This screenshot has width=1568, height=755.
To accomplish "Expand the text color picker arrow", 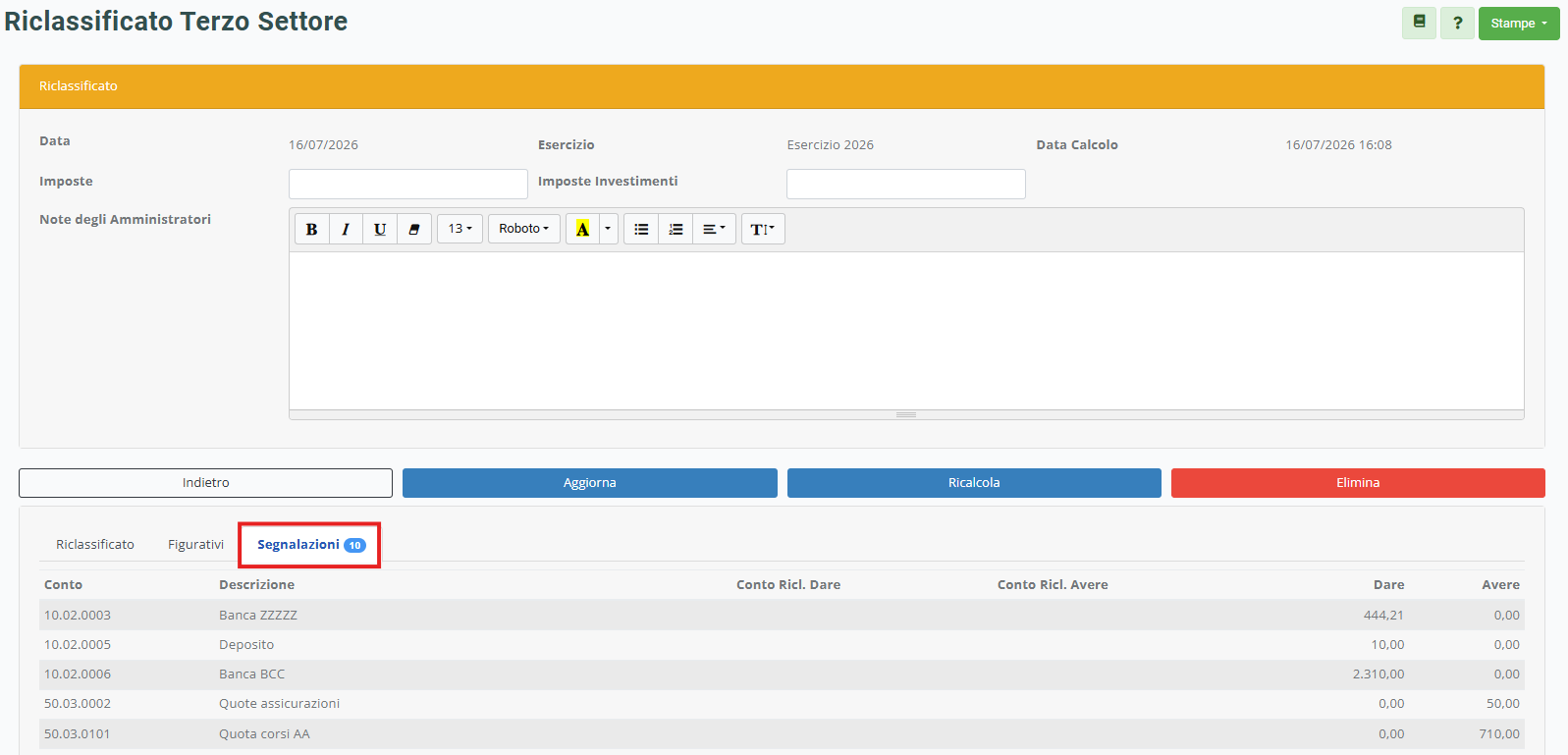I will coord(608,229).
